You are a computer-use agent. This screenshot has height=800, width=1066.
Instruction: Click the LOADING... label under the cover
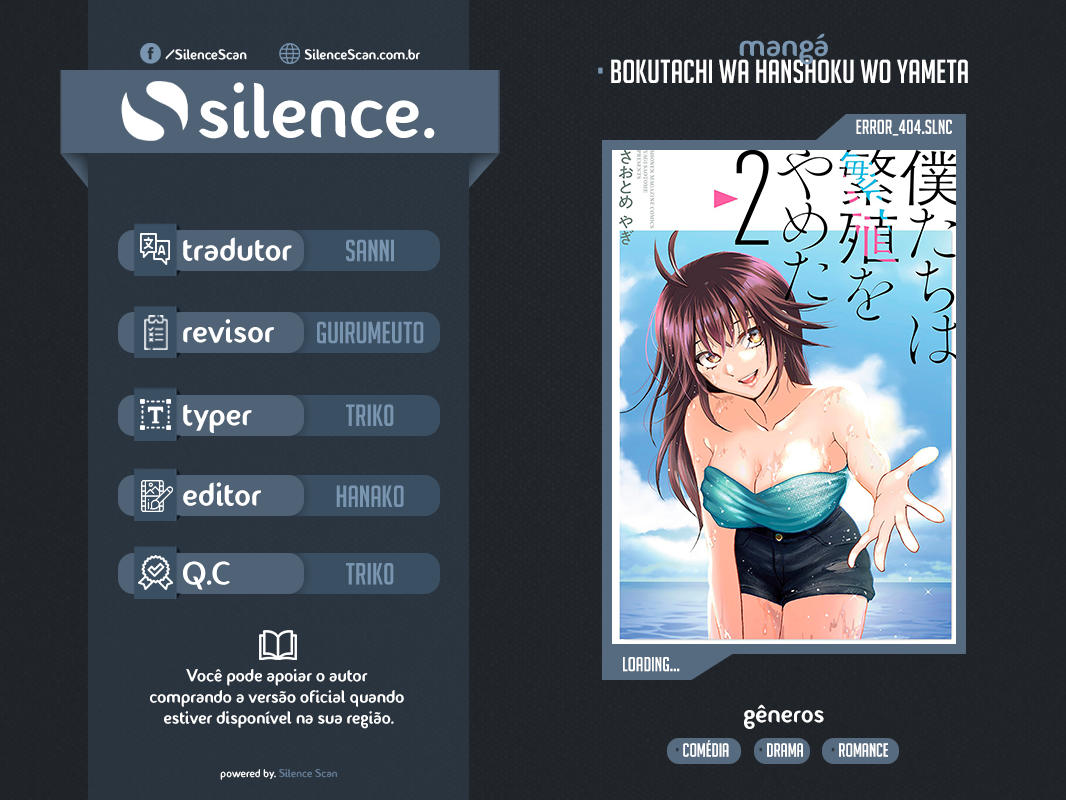point(651,664)
